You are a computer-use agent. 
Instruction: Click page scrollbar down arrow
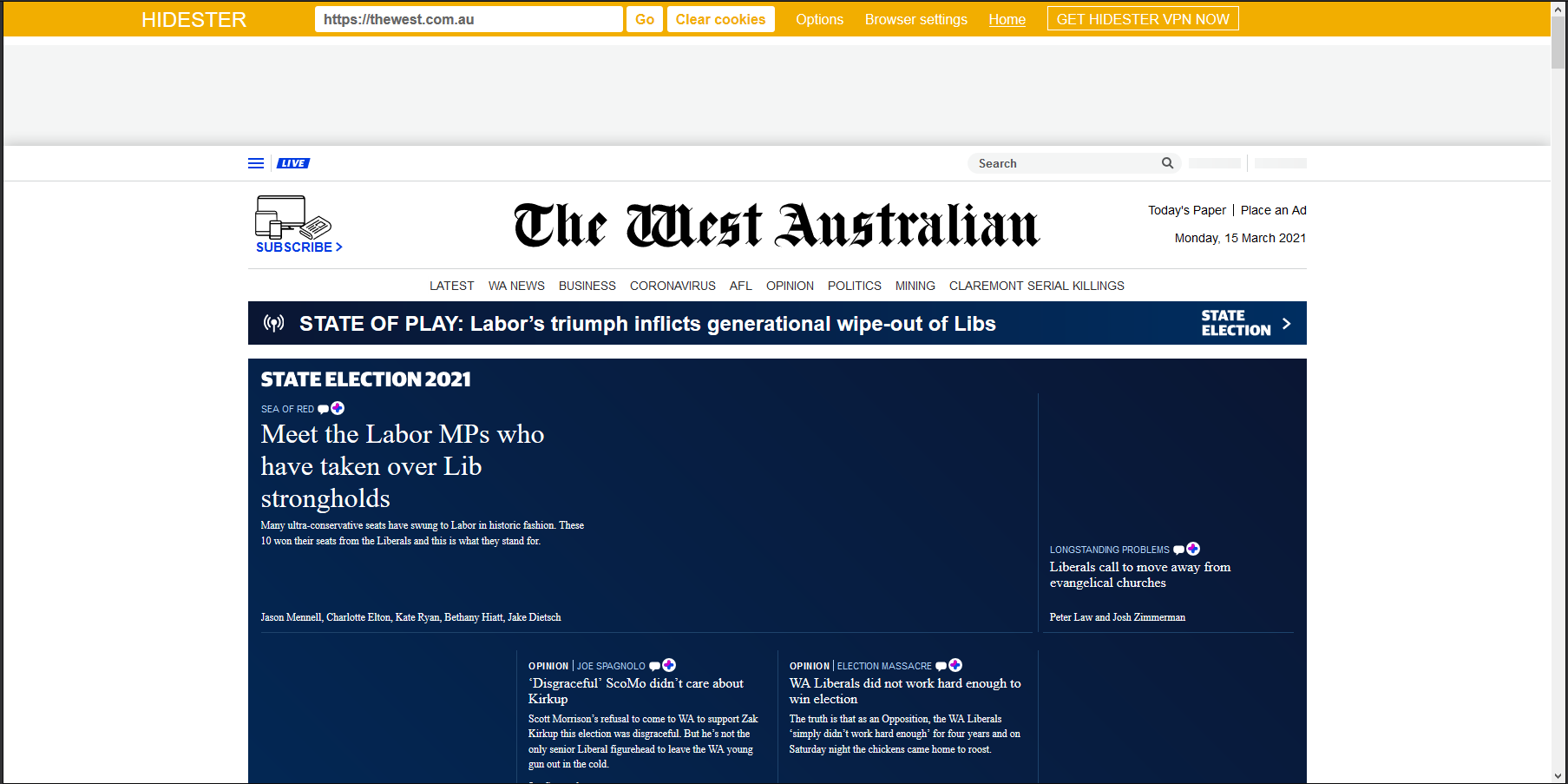1558,775
